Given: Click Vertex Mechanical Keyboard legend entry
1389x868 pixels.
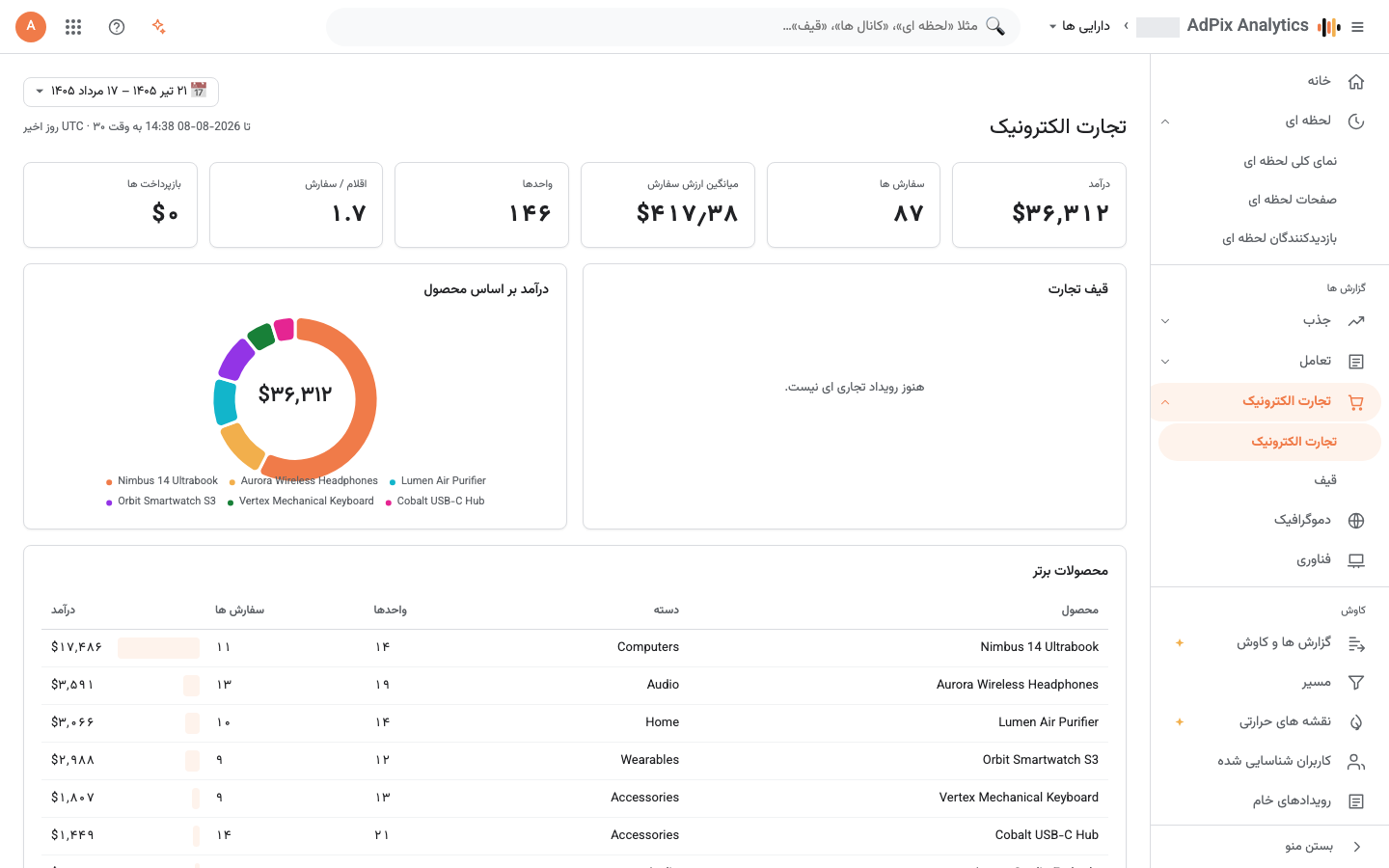Looking at the screenshot, I should click(301, 502).
